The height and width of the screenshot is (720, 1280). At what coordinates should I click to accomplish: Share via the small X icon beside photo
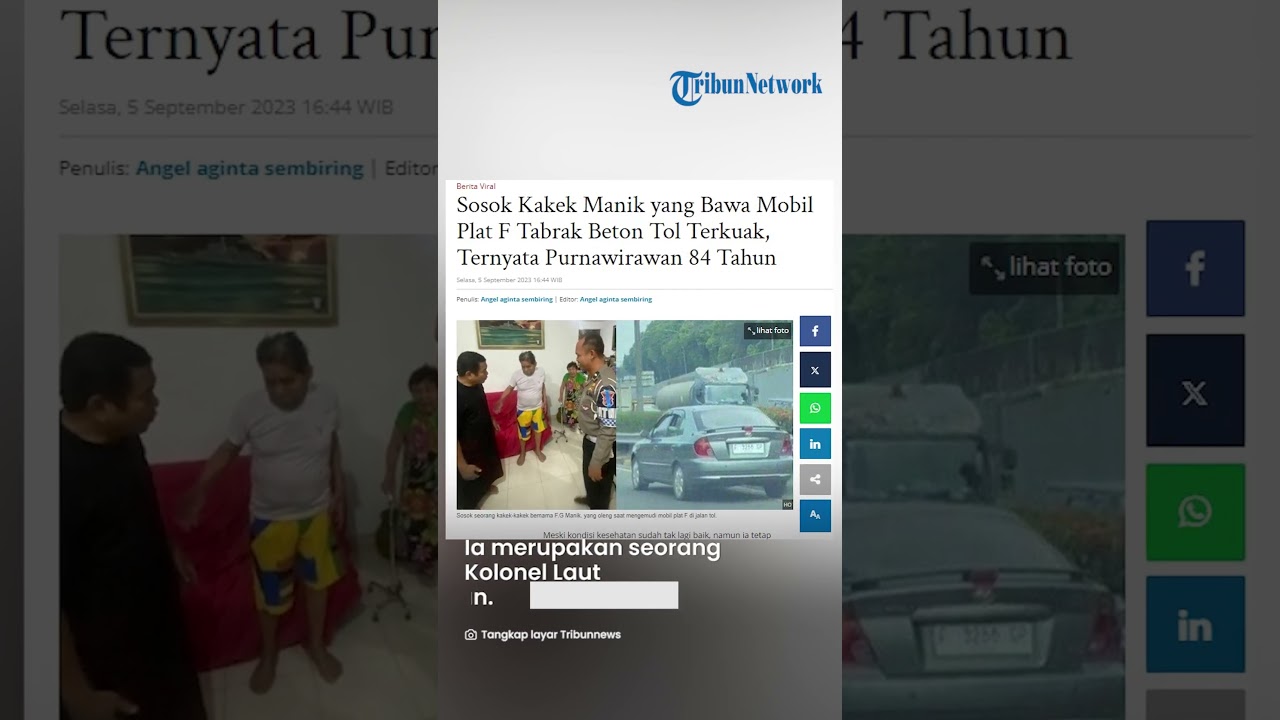tap(815, 370)
